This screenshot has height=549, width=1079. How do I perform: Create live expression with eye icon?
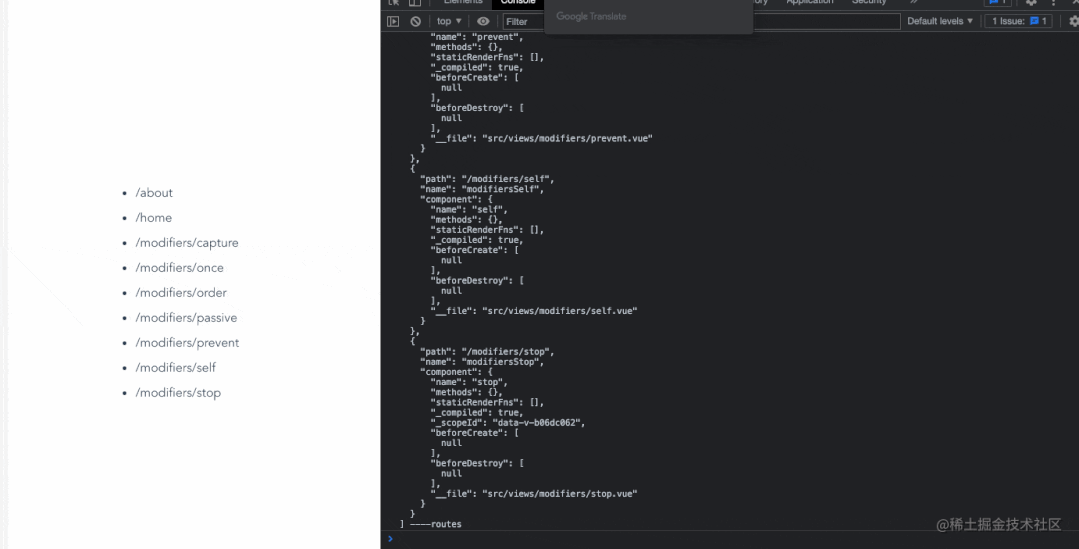(x=483, y=21)
